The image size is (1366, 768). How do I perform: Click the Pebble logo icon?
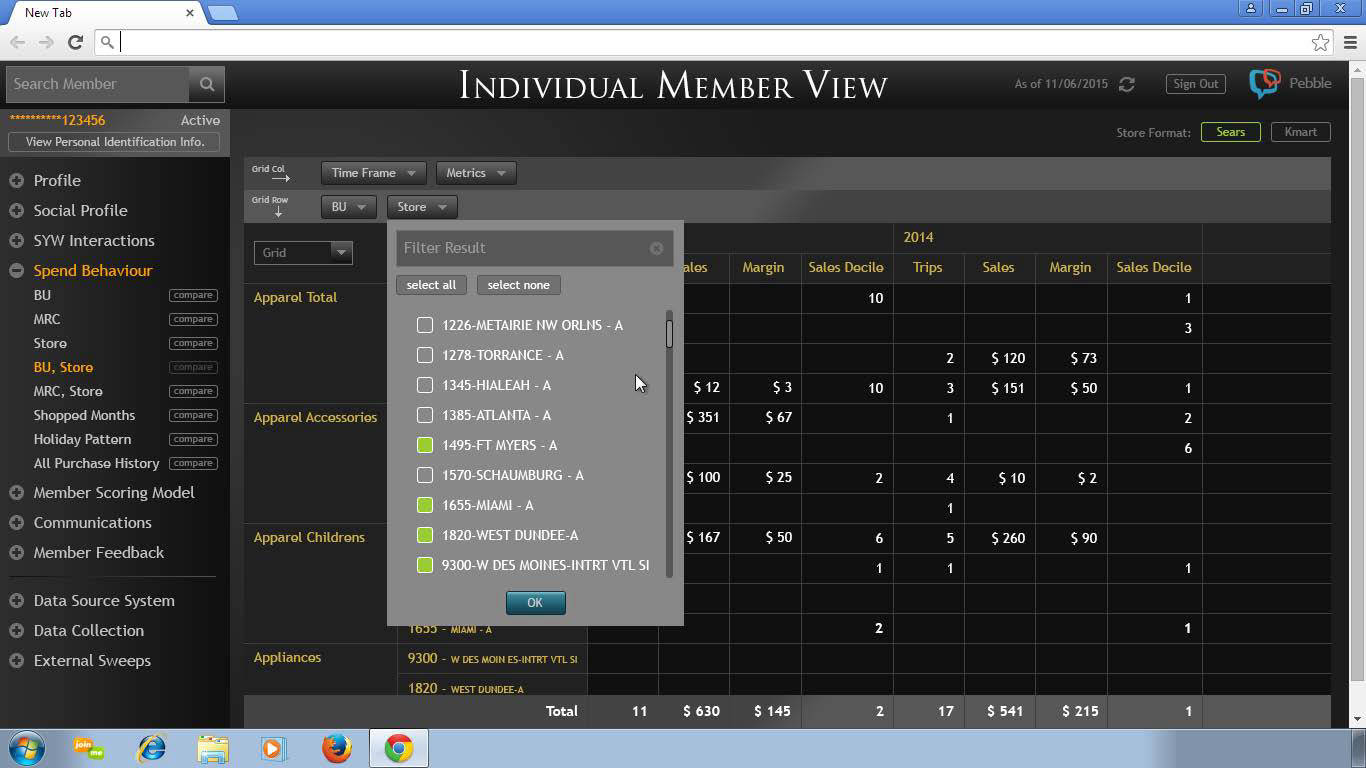coord(1265,84)
